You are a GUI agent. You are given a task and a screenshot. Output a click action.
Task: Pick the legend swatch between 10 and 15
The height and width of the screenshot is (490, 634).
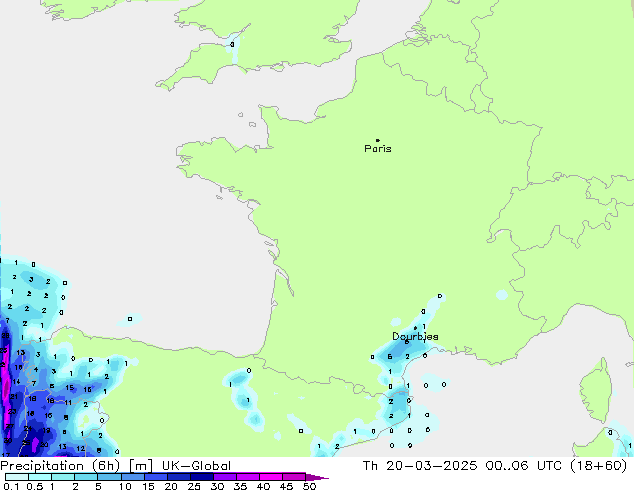[132, 477]
